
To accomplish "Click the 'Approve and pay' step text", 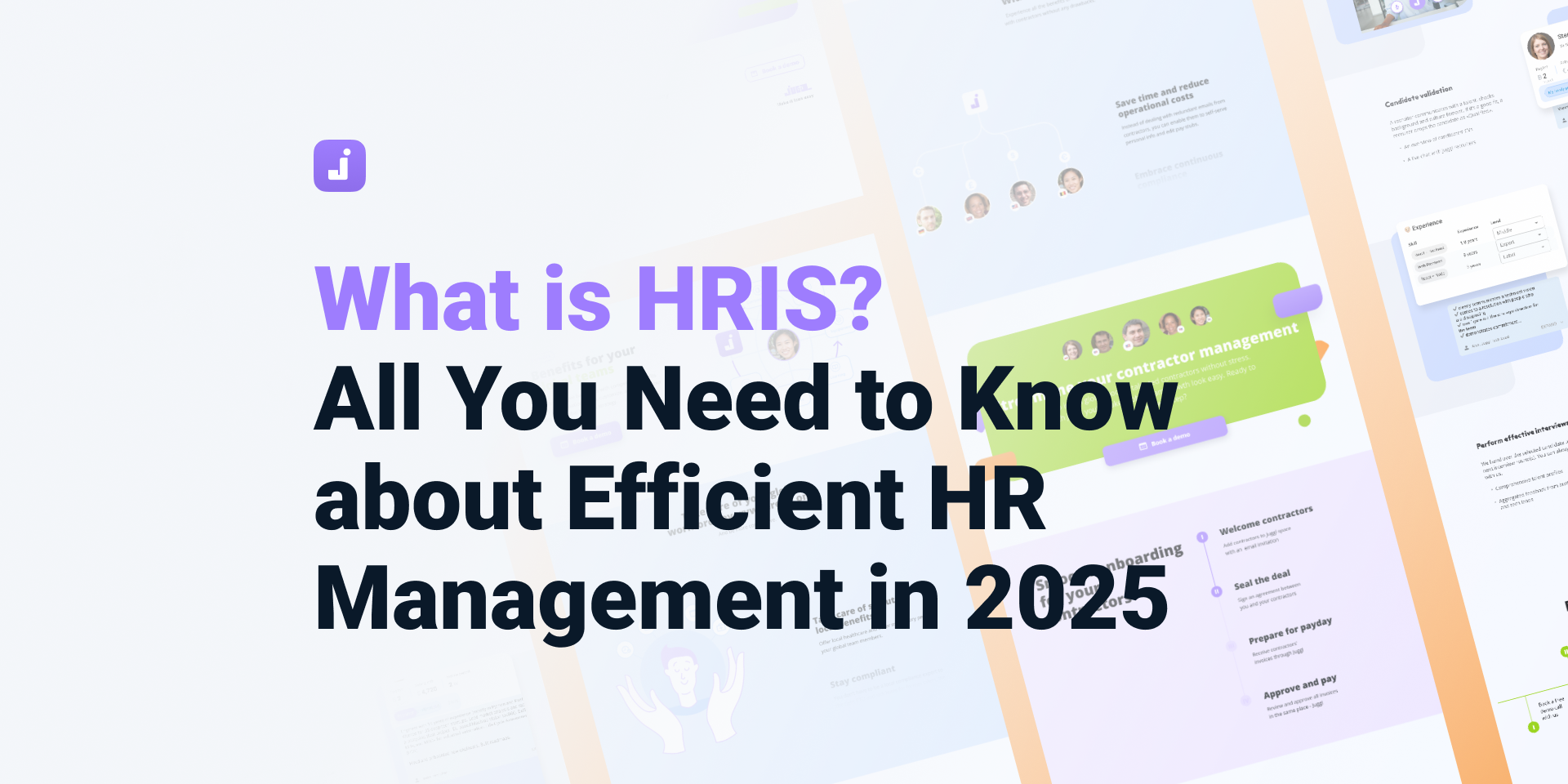I will (1299, 686).
